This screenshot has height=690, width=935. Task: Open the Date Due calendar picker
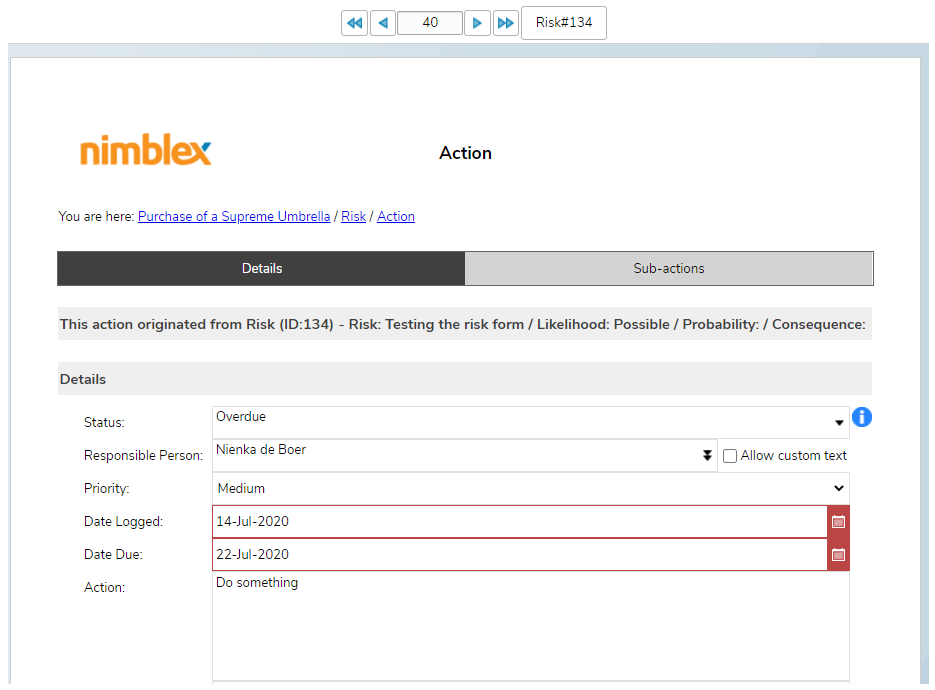coord(838,555)
